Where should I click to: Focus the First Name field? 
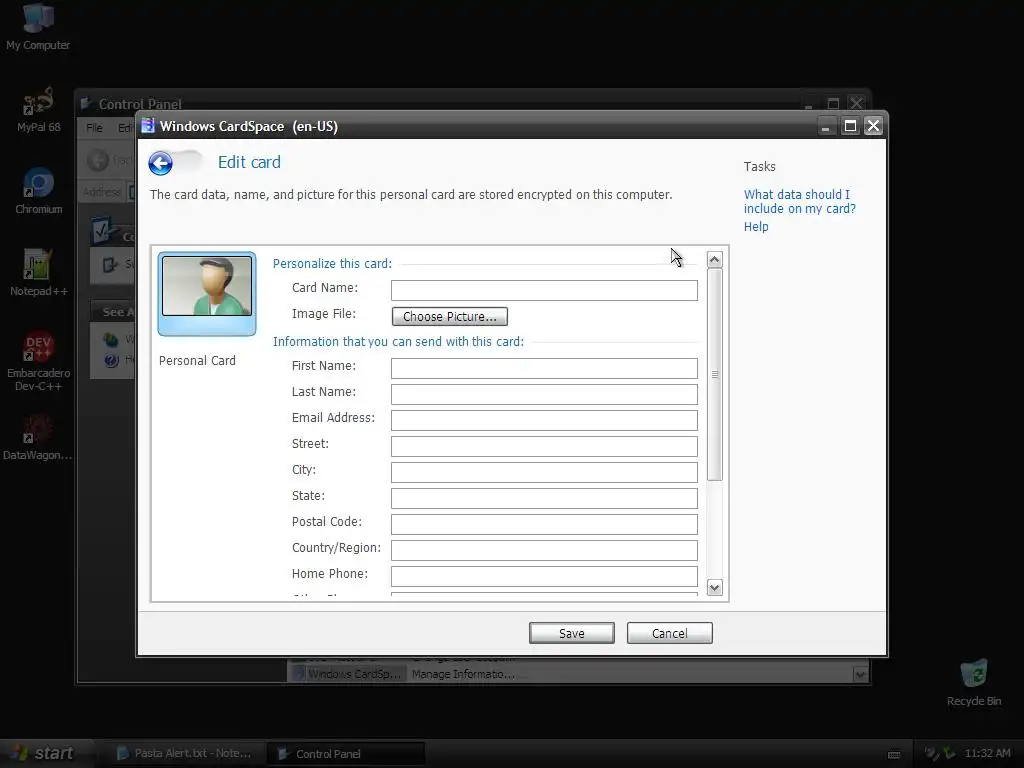[x=544, y=368]
